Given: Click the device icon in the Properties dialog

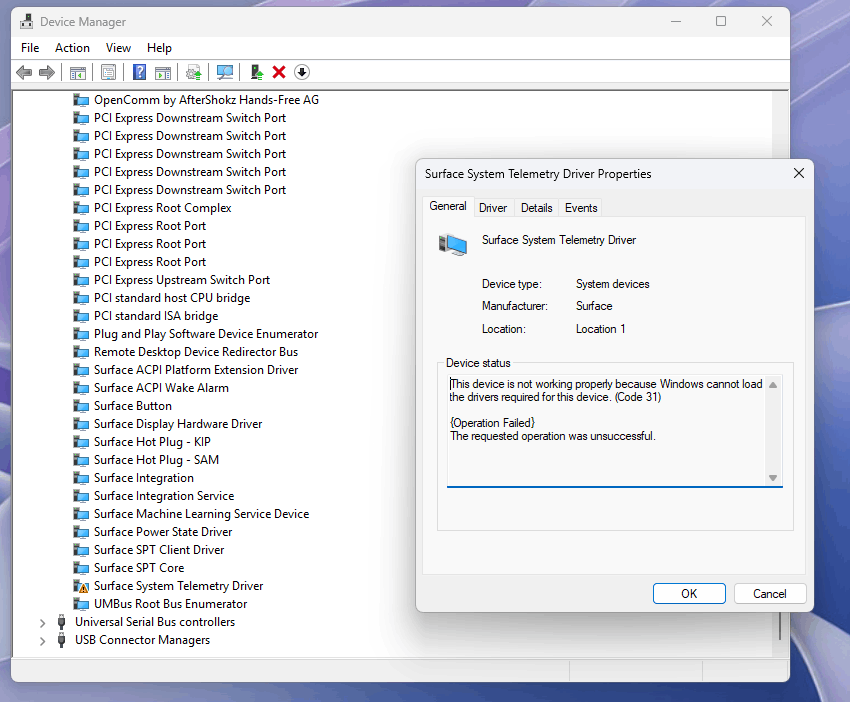Looking at the screenshot, I should [x=453, y=244].
